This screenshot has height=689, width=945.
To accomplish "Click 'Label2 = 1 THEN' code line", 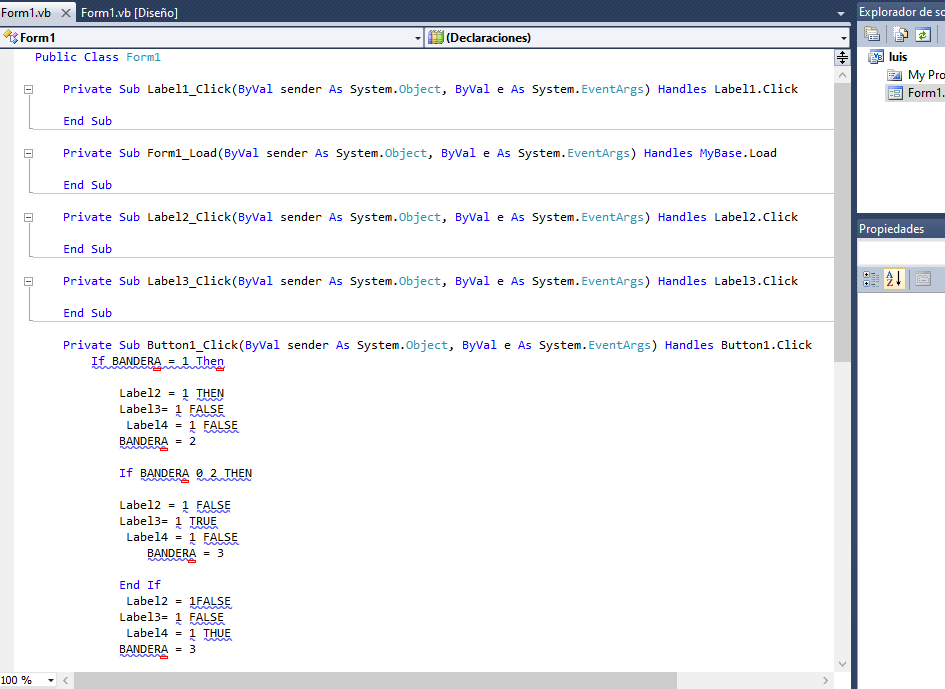I will [172, 394].
